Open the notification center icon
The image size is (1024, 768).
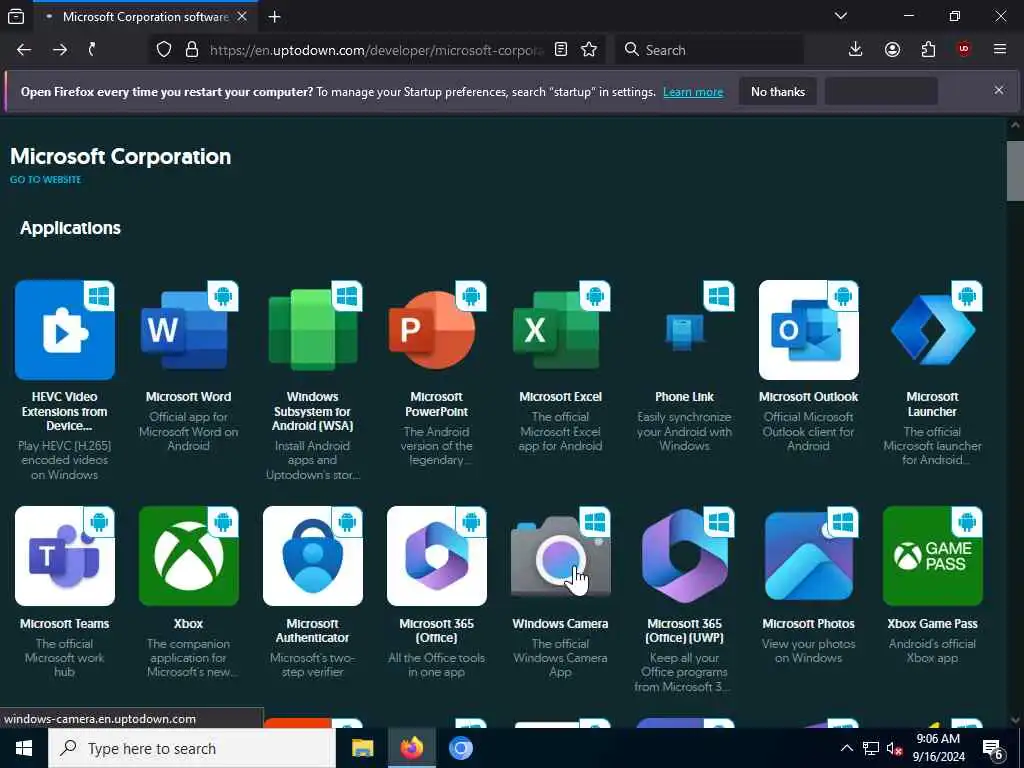pos(993,749)
